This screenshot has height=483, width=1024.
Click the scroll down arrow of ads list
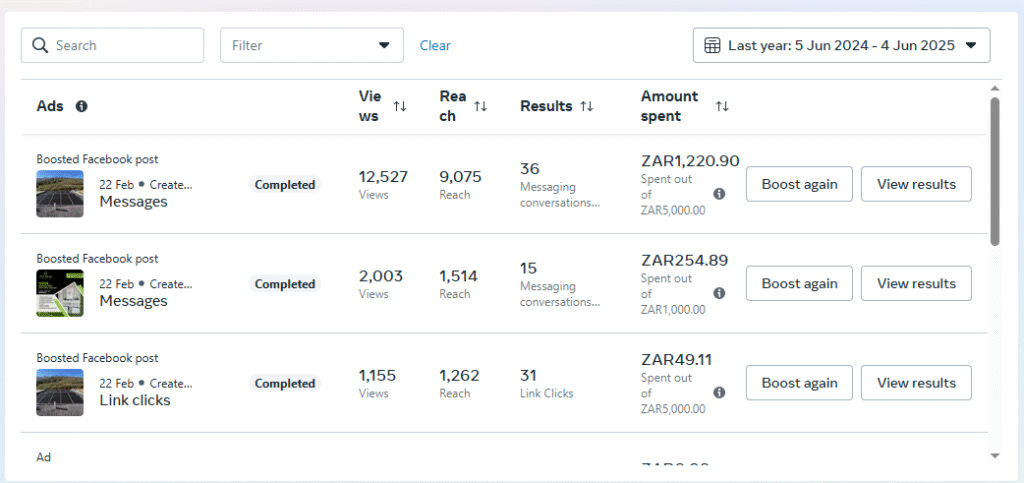pos(994,455)
